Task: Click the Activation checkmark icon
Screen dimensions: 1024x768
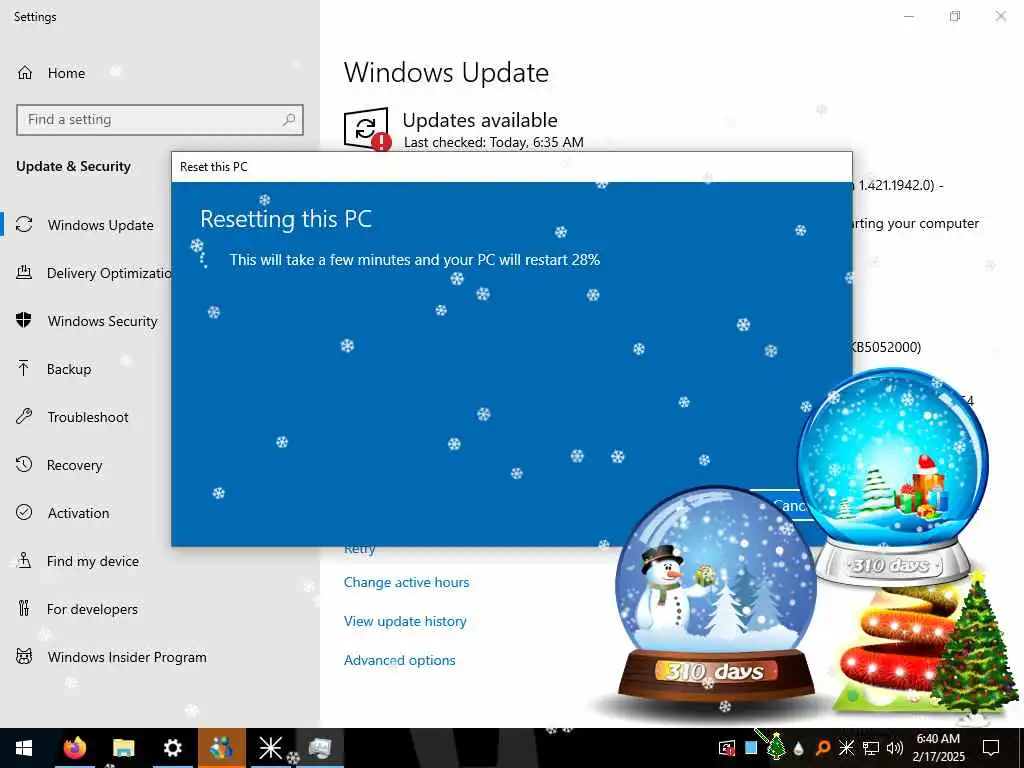Action: click(24, 513)
